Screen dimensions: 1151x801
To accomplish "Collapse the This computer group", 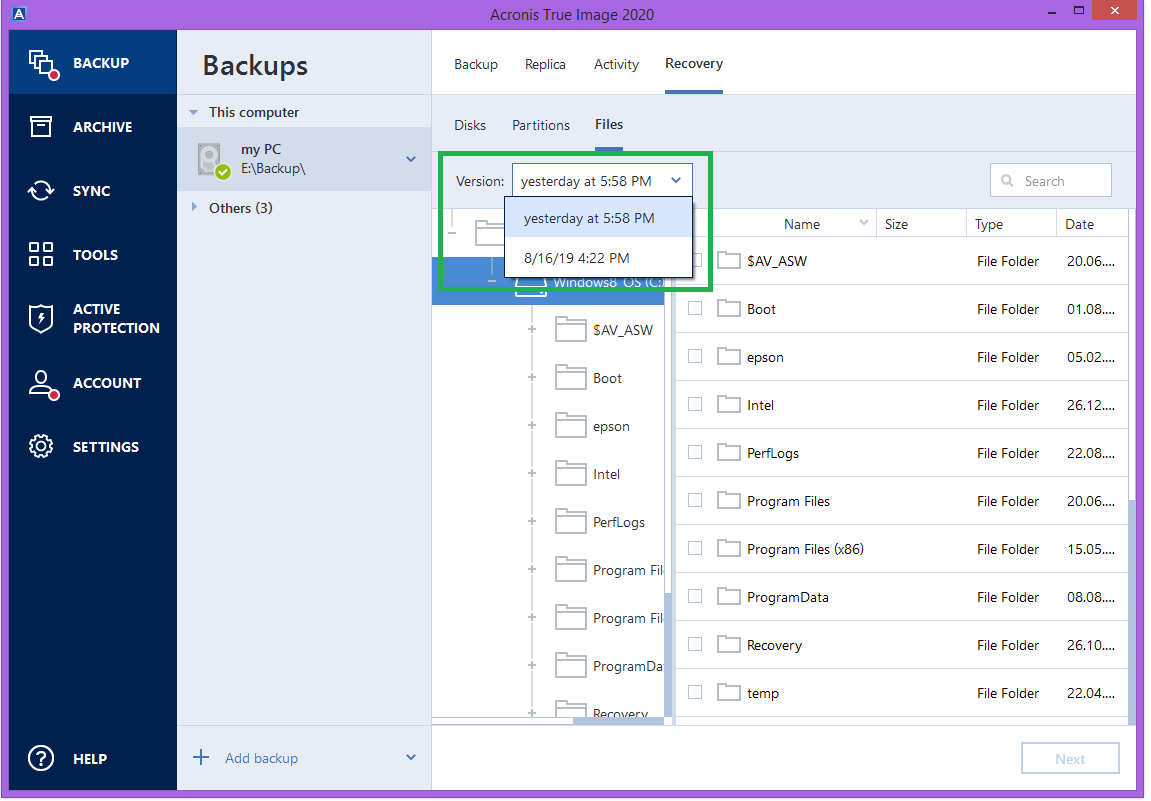I will click(194, 112).
